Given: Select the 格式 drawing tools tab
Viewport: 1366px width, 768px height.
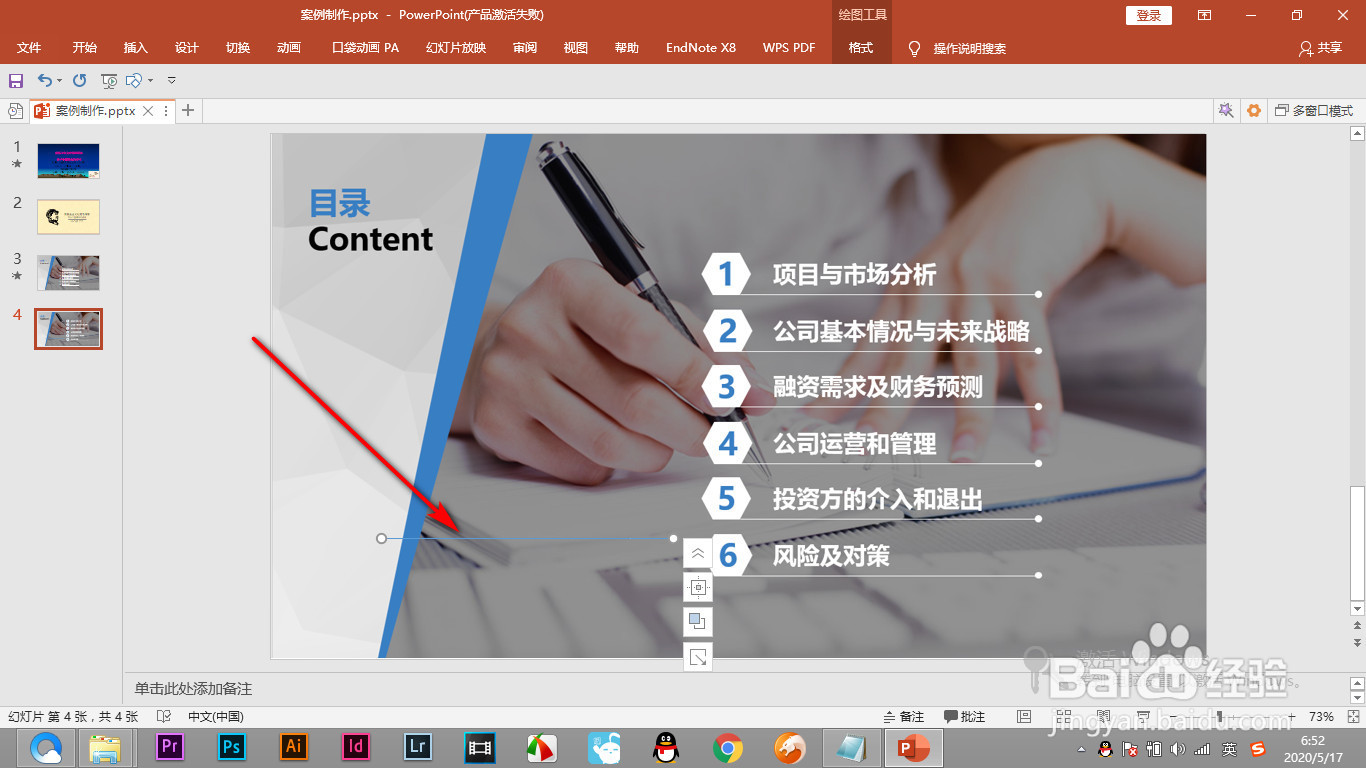Looking at the screenshot, I should point(861,47).
